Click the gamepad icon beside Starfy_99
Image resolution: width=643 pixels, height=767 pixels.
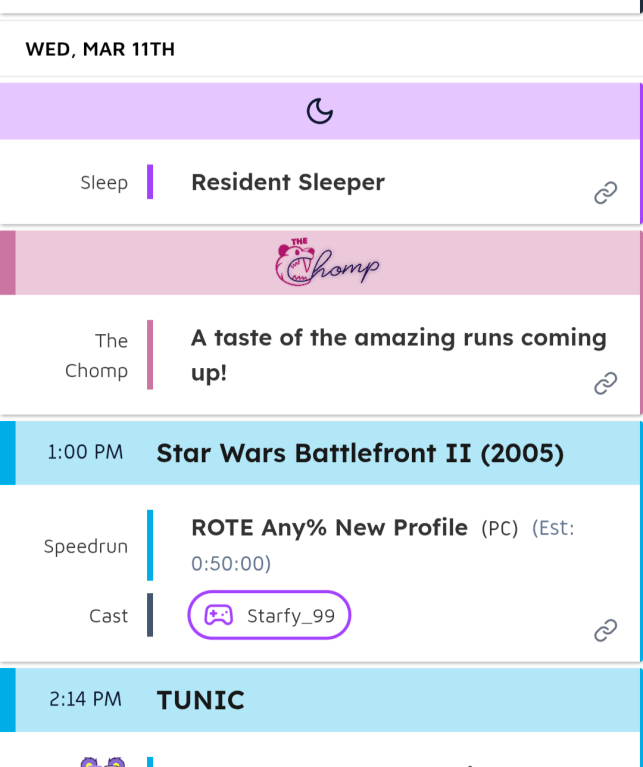[x=219, y=616]
